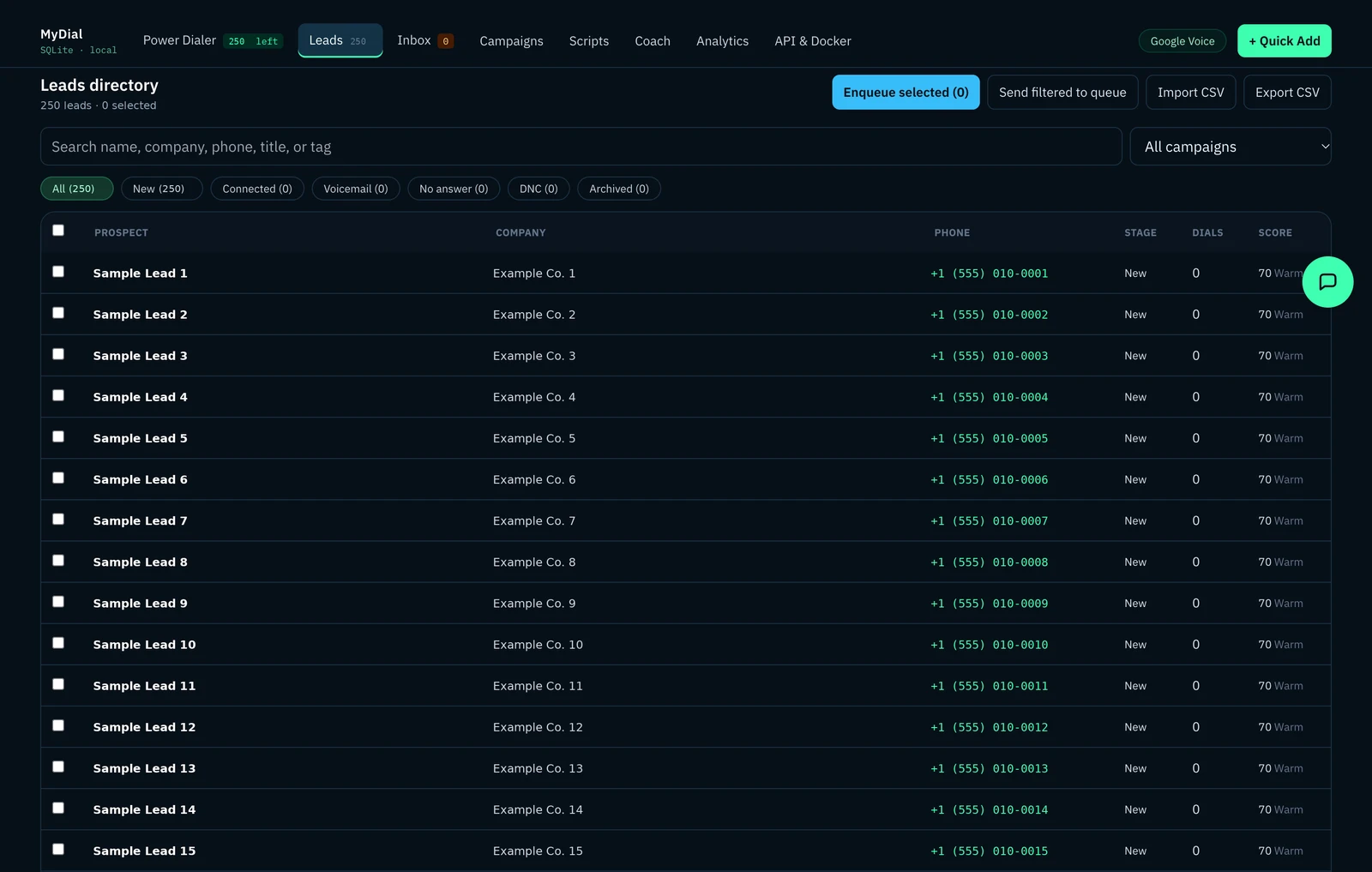The image size is (1372, 872).
Task: Click Sample Lead 11 prospect name
Action: [x=144, y=686]
